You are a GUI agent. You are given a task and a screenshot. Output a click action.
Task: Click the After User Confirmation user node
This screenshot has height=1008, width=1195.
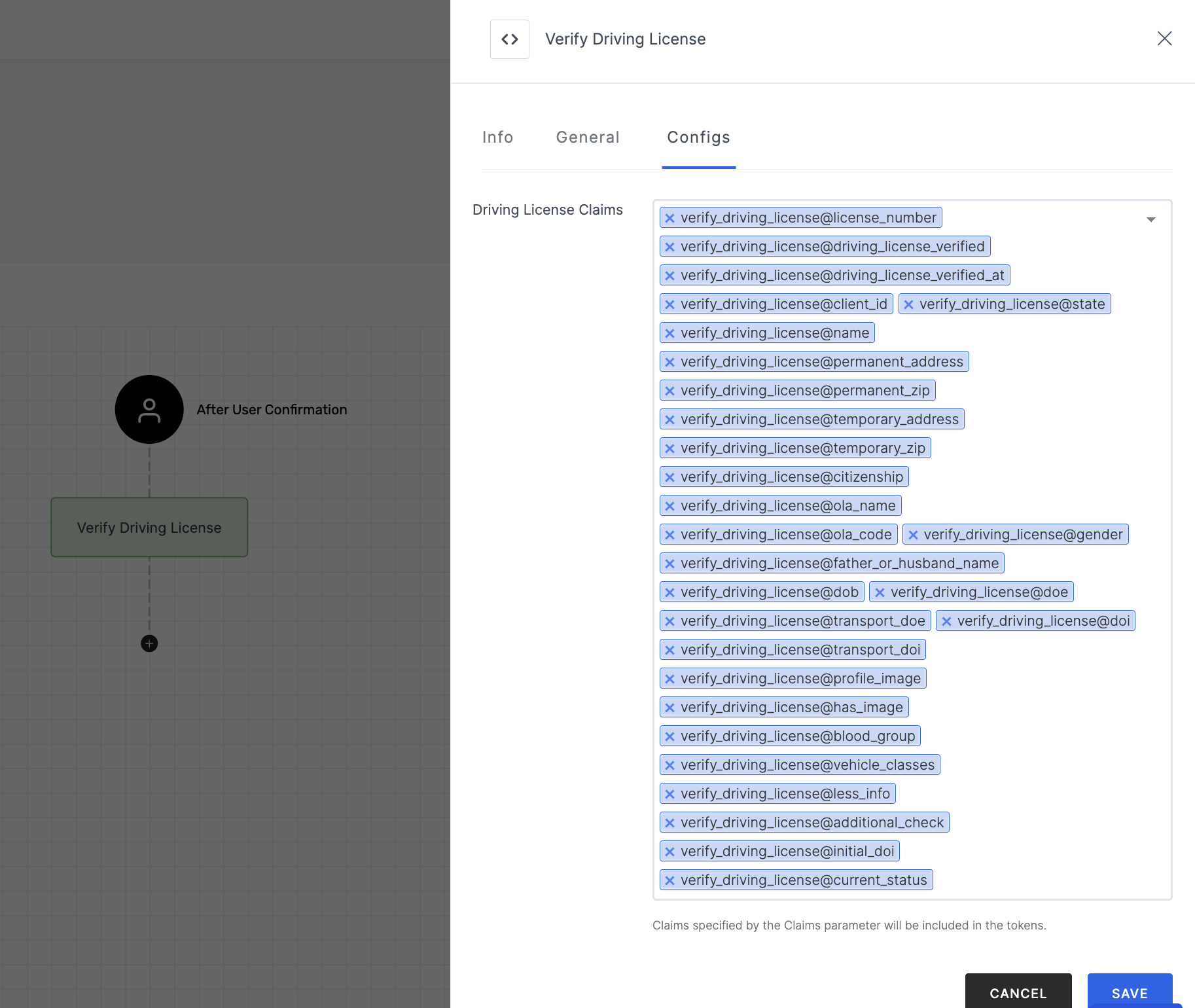pyautogui.click(x=149, y=409)
